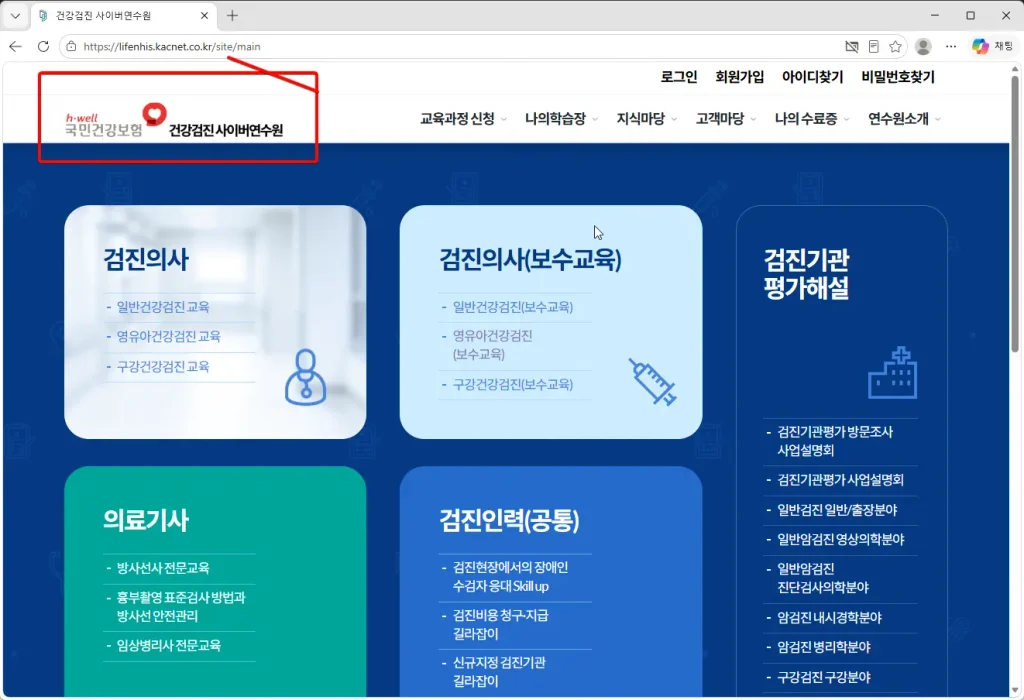This screenshot has height=700, width=1024.
Task: Open 영유아건강검진 (보수교육) link
Action: coord(492,345)
